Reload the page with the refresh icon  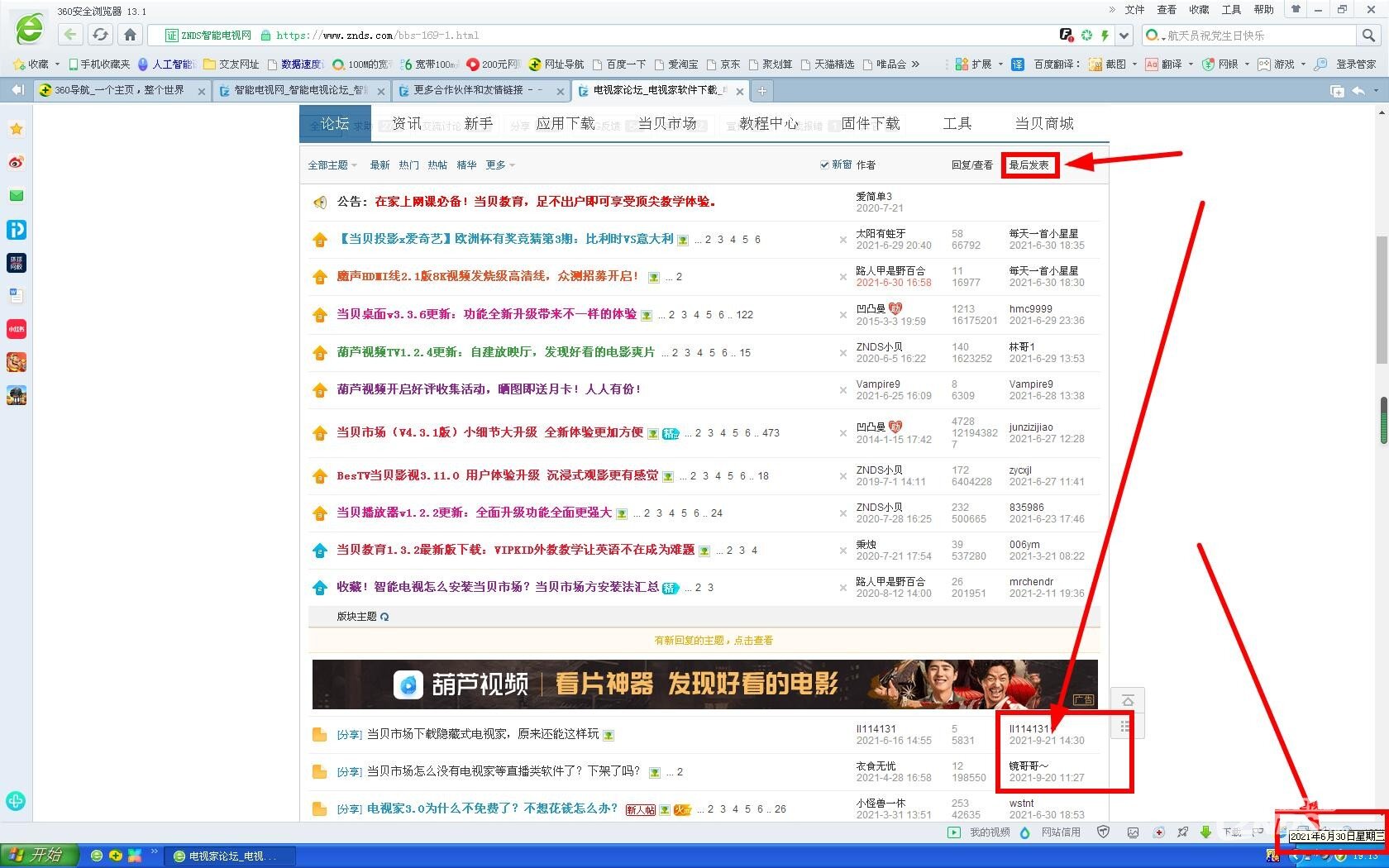click(x=100, y=35)
